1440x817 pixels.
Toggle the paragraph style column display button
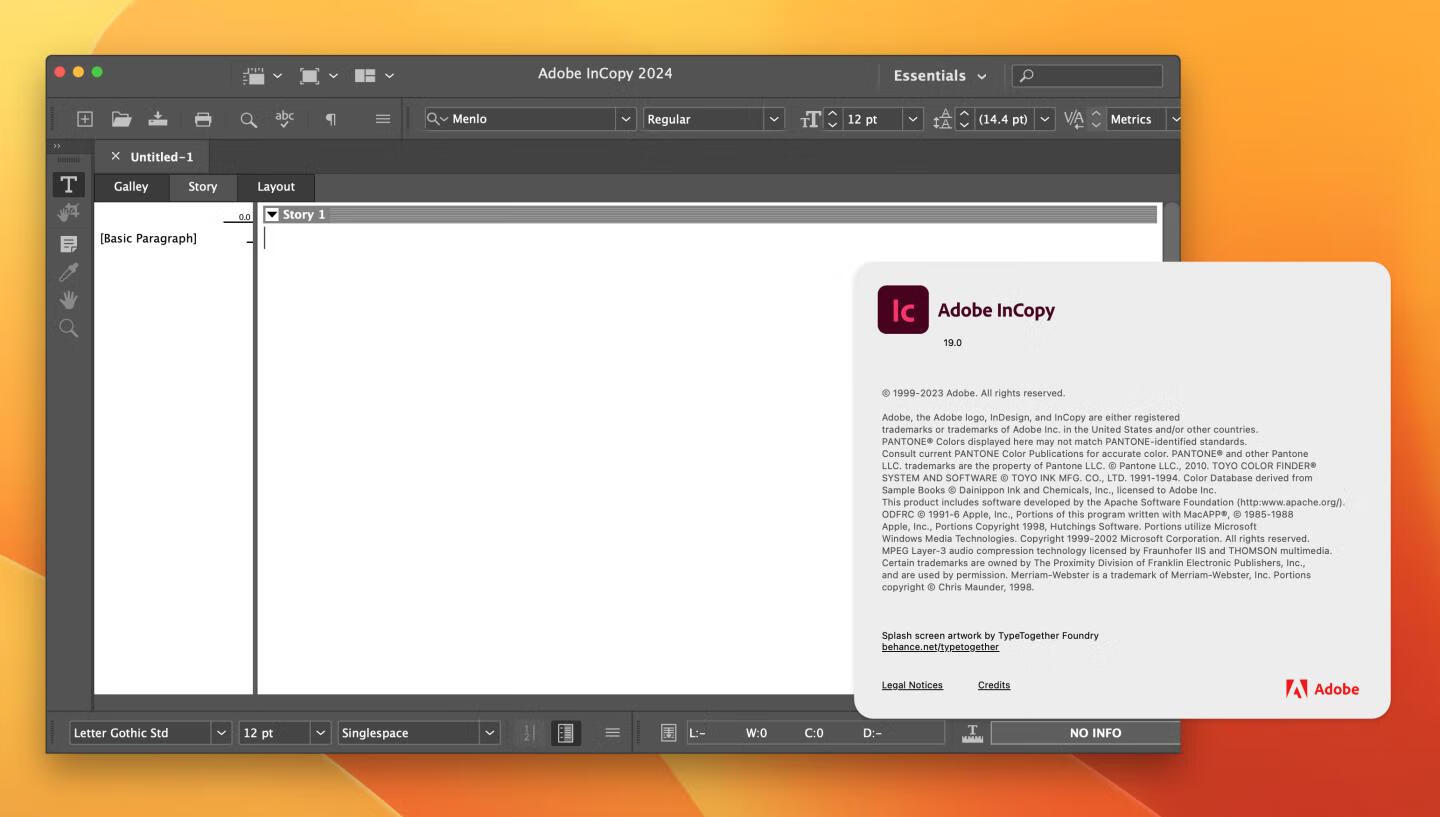point(565,733)
